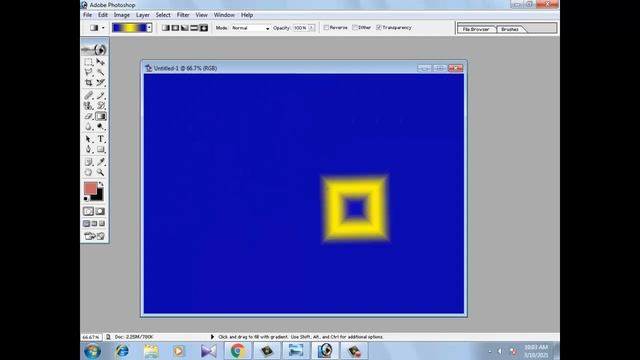Click the gradient preview swatch to edit
Screen dimensions: 640x360
[129, 28]
